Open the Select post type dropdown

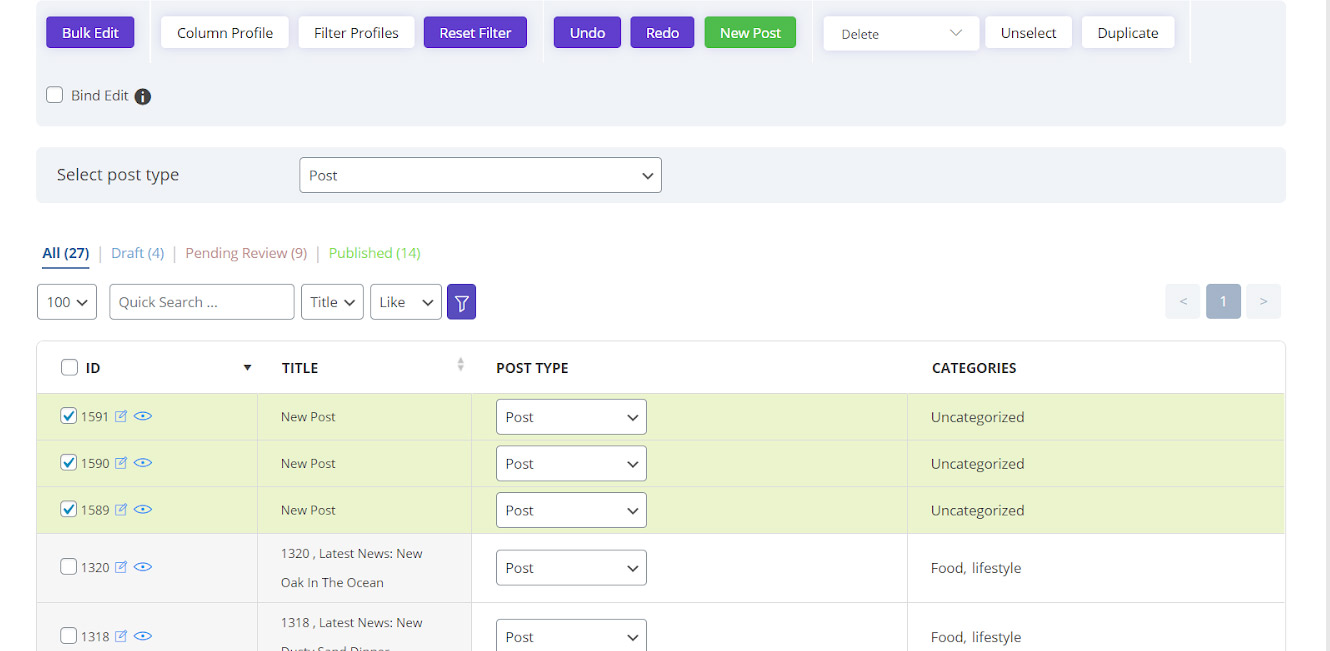coord(480,175)
